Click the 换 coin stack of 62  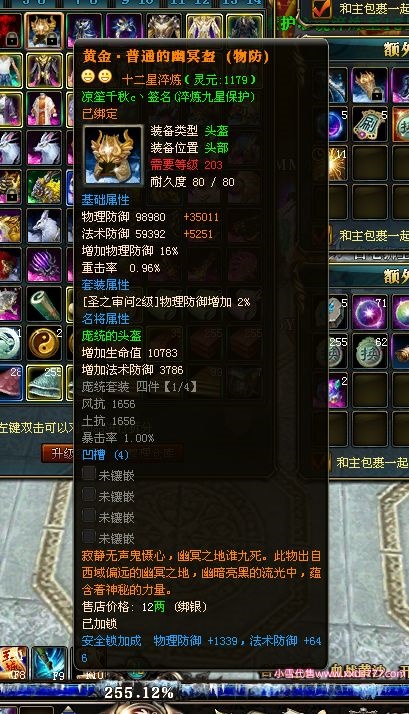point(370,351)
